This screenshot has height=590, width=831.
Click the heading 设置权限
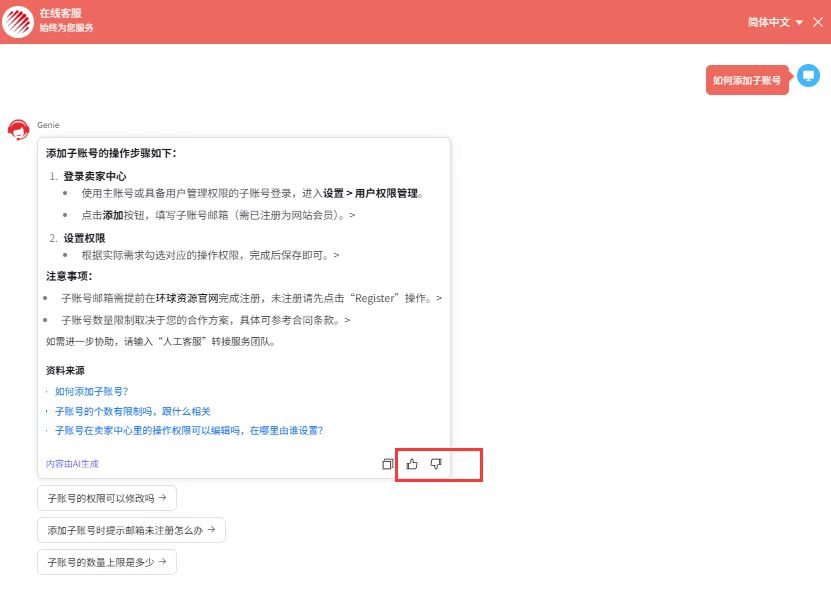[x=84, y=238]
